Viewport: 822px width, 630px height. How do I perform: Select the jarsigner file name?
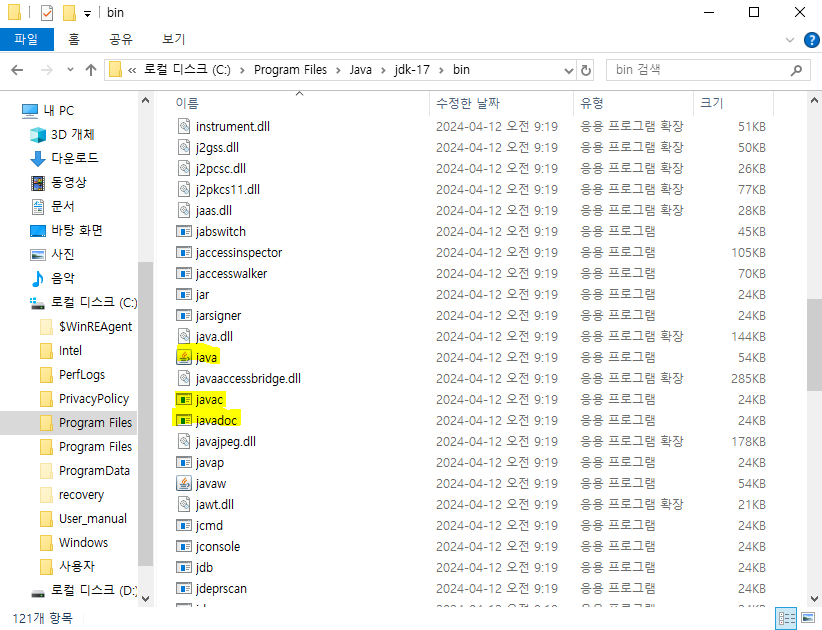coord(219,316)
